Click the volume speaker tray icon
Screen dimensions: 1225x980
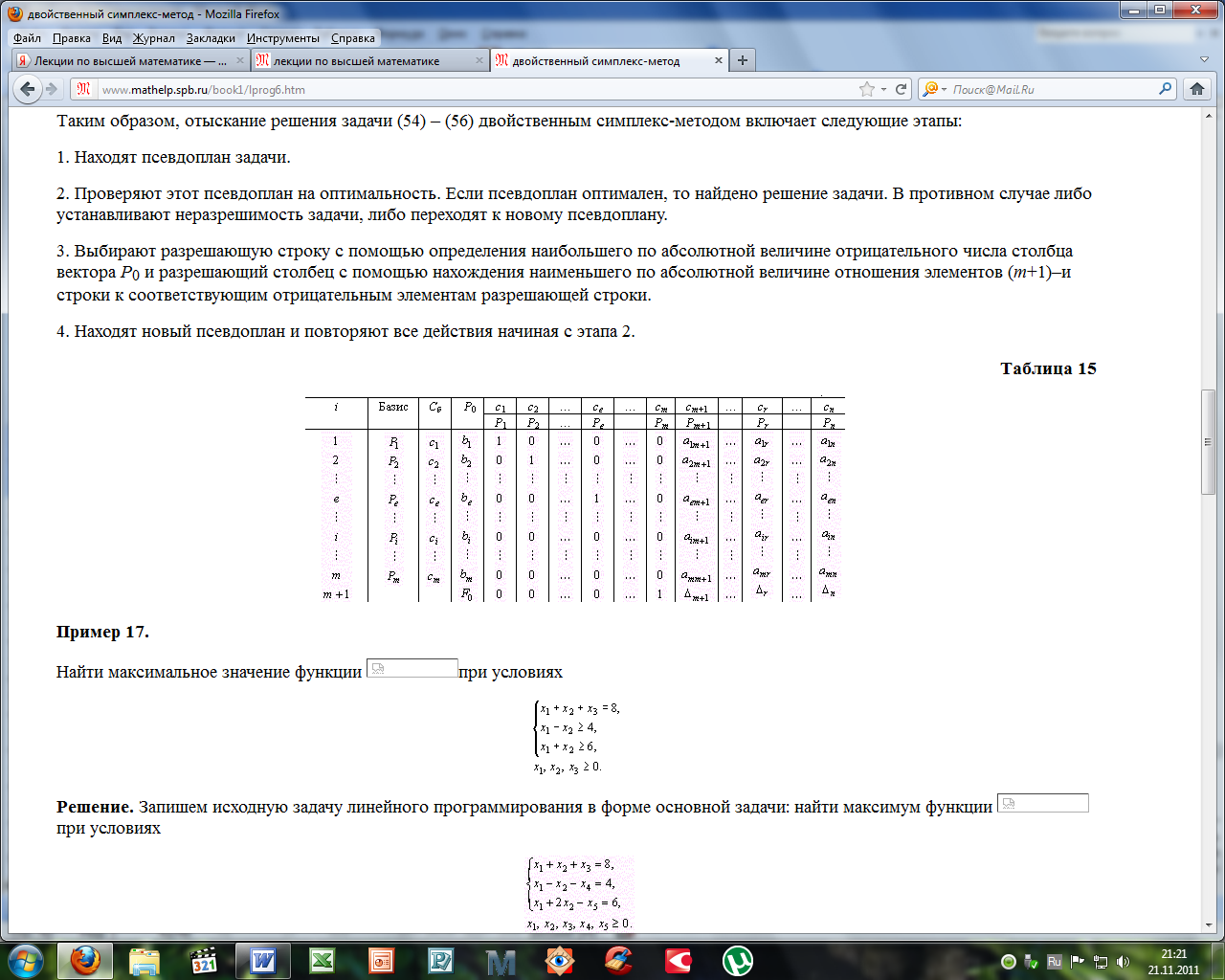pos(1123,961)
